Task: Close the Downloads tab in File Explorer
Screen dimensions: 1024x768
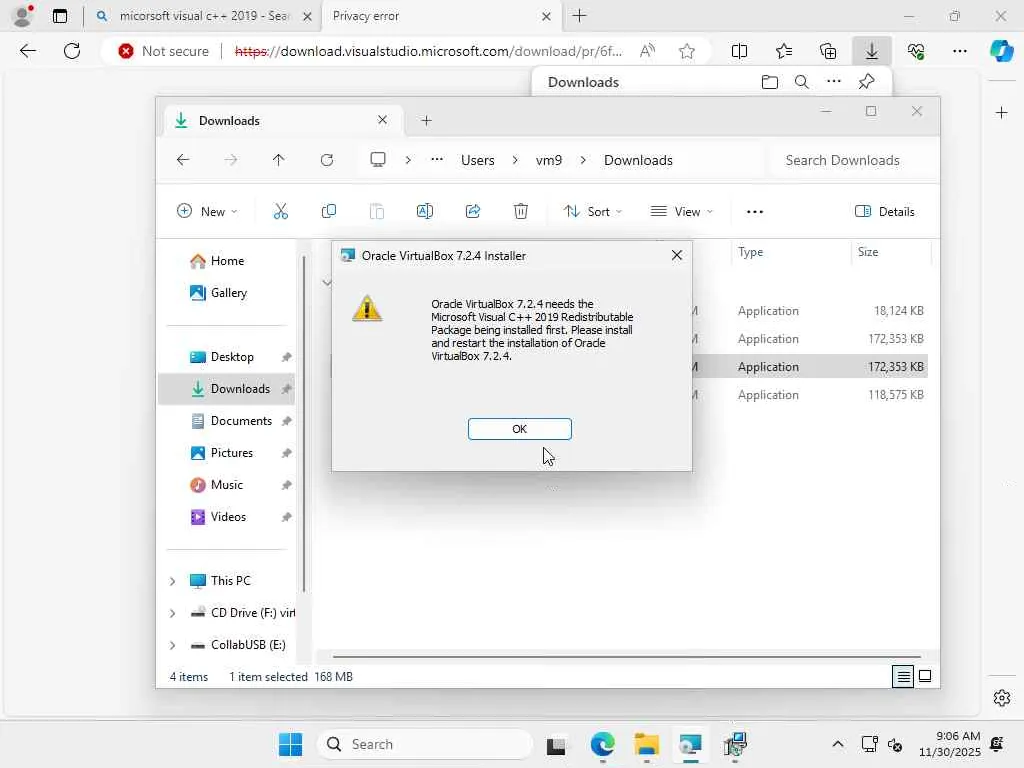Action: coord(383,120)
